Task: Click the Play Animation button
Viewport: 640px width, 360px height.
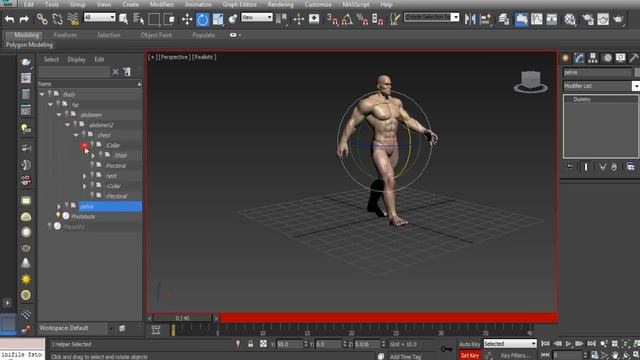Action: pos(568,344)
